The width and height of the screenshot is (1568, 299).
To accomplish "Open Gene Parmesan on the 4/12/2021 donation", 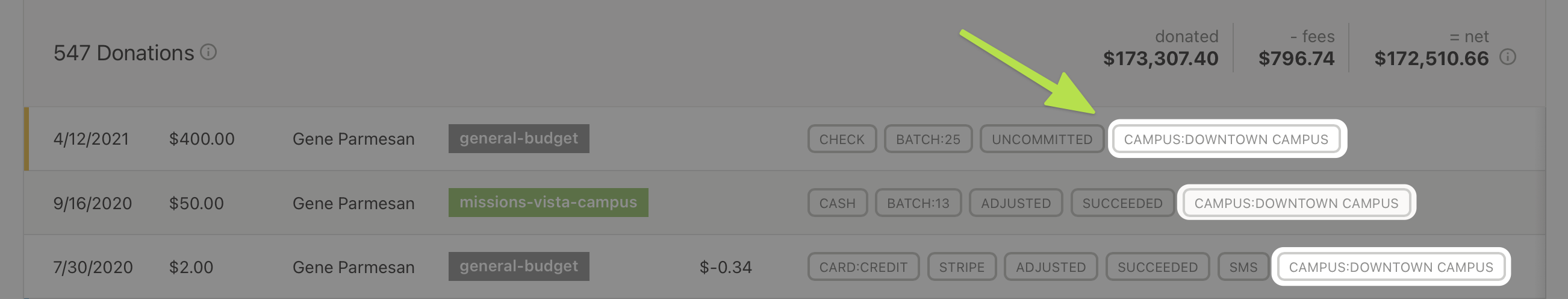I will [353, 139].
